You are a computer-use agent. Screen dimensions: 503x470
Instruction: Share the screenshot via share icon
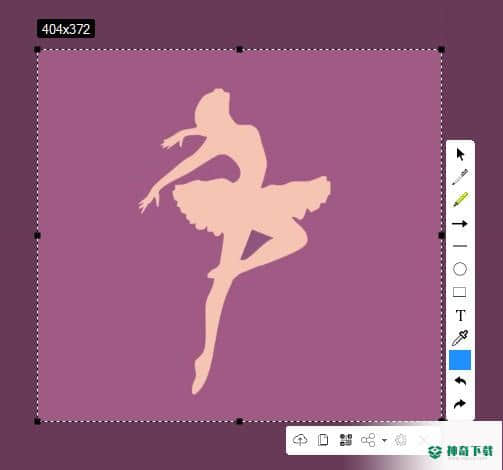(368, 440)
